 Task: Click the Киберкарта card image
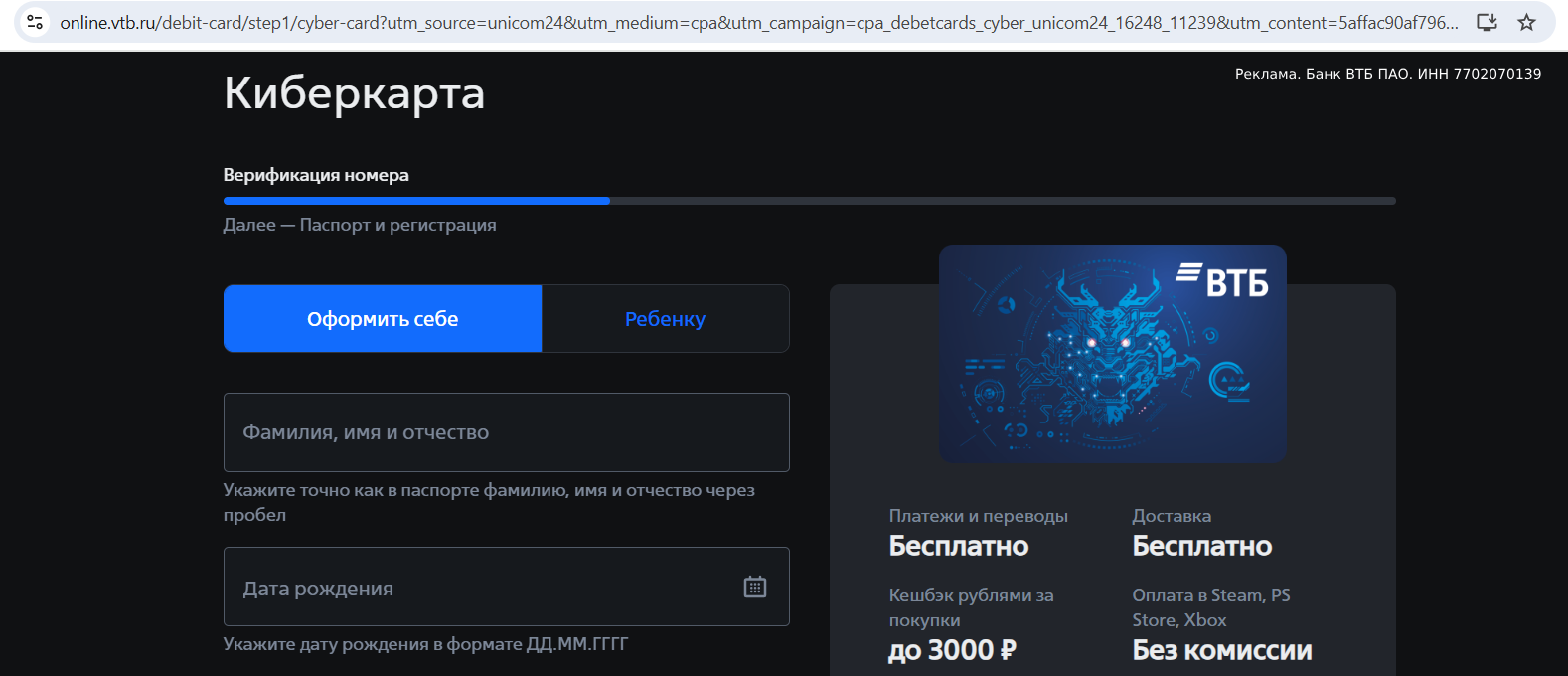click(1113, 353)
